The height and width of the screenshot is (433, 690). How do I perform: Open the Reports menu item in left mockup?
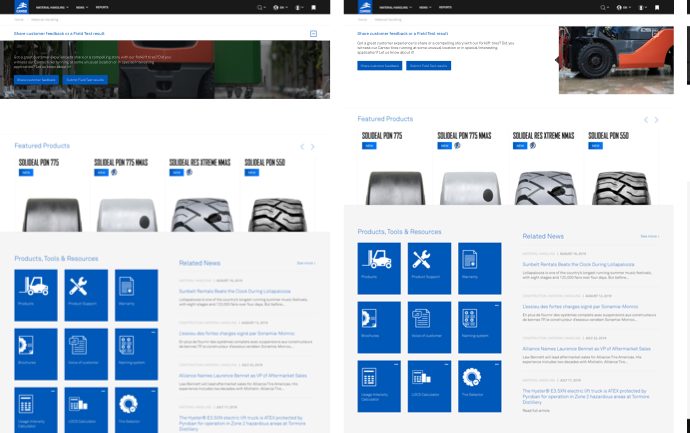click(x=102, y=7)
